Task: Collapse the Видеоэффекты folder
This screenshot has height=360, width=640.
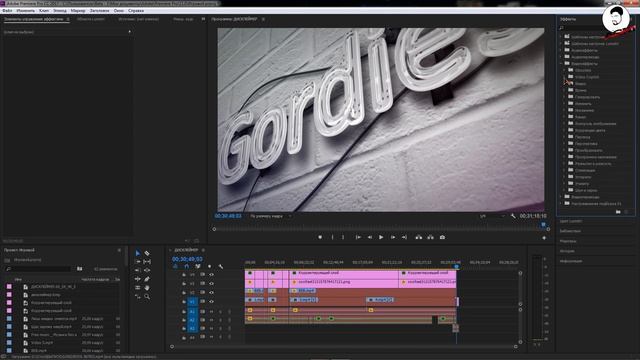Action: [561, 64]
